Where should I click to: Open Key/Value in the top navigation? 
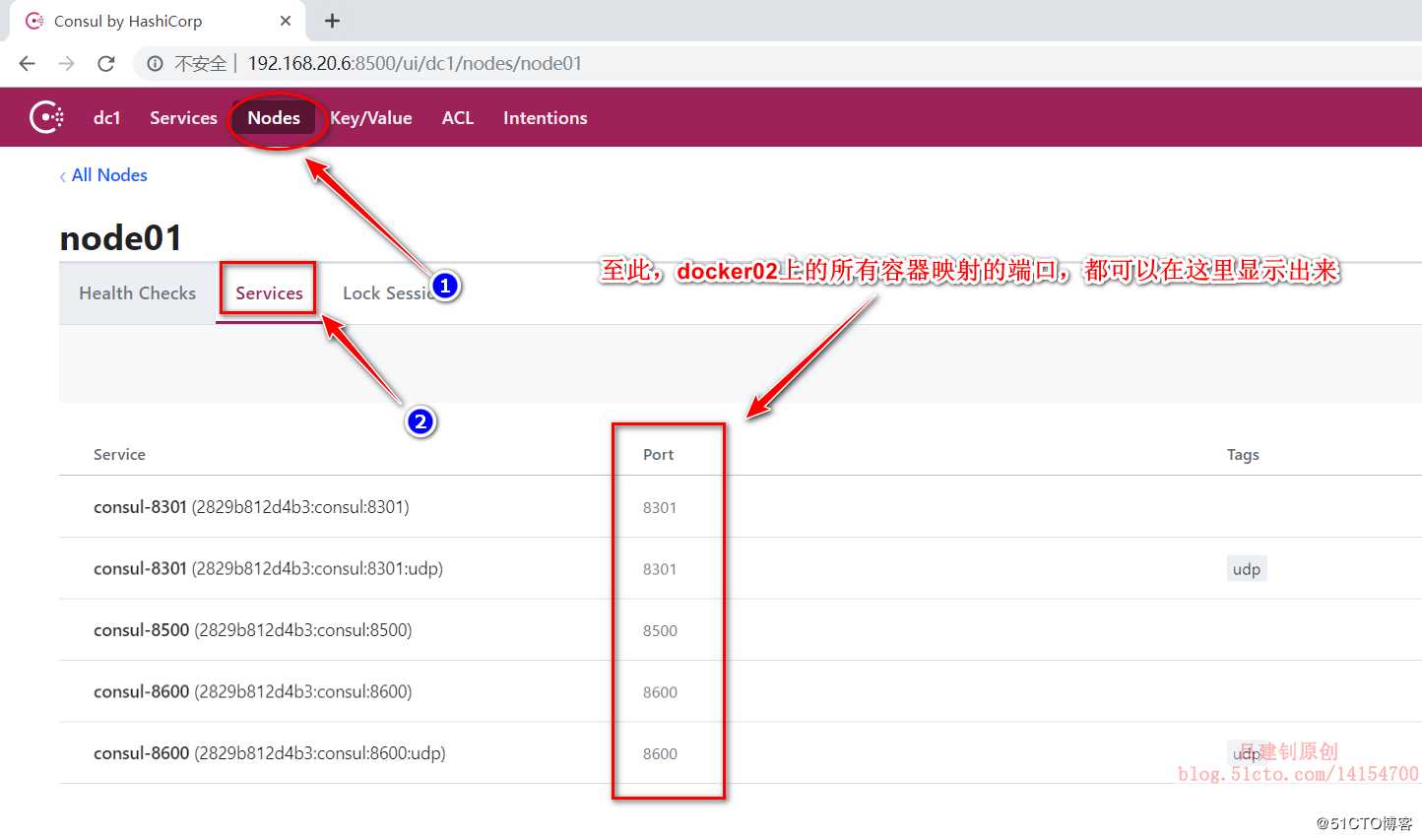371,117
